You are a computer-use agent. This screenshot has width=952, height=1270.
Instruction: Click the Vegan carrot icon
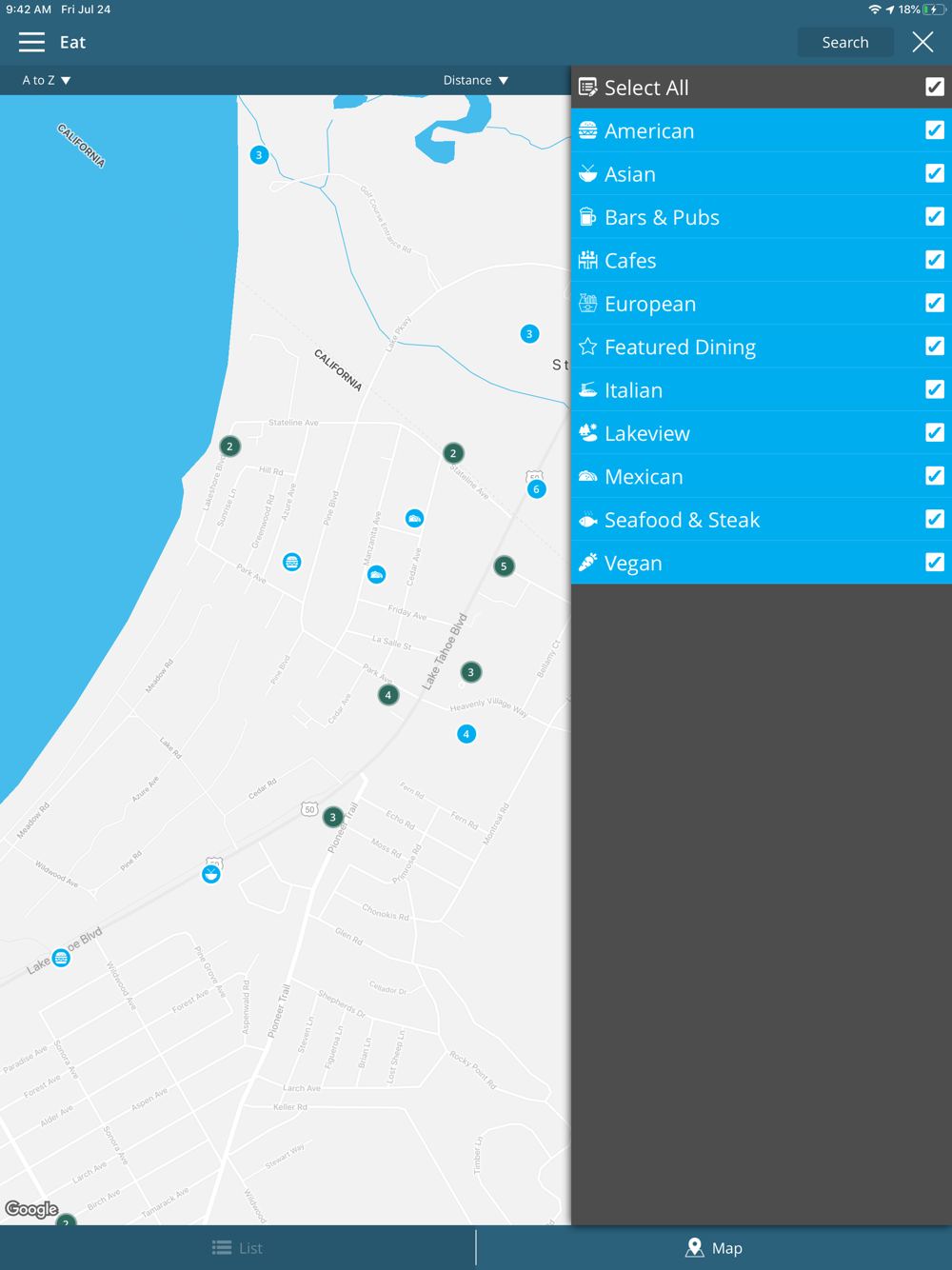point(588,563)
